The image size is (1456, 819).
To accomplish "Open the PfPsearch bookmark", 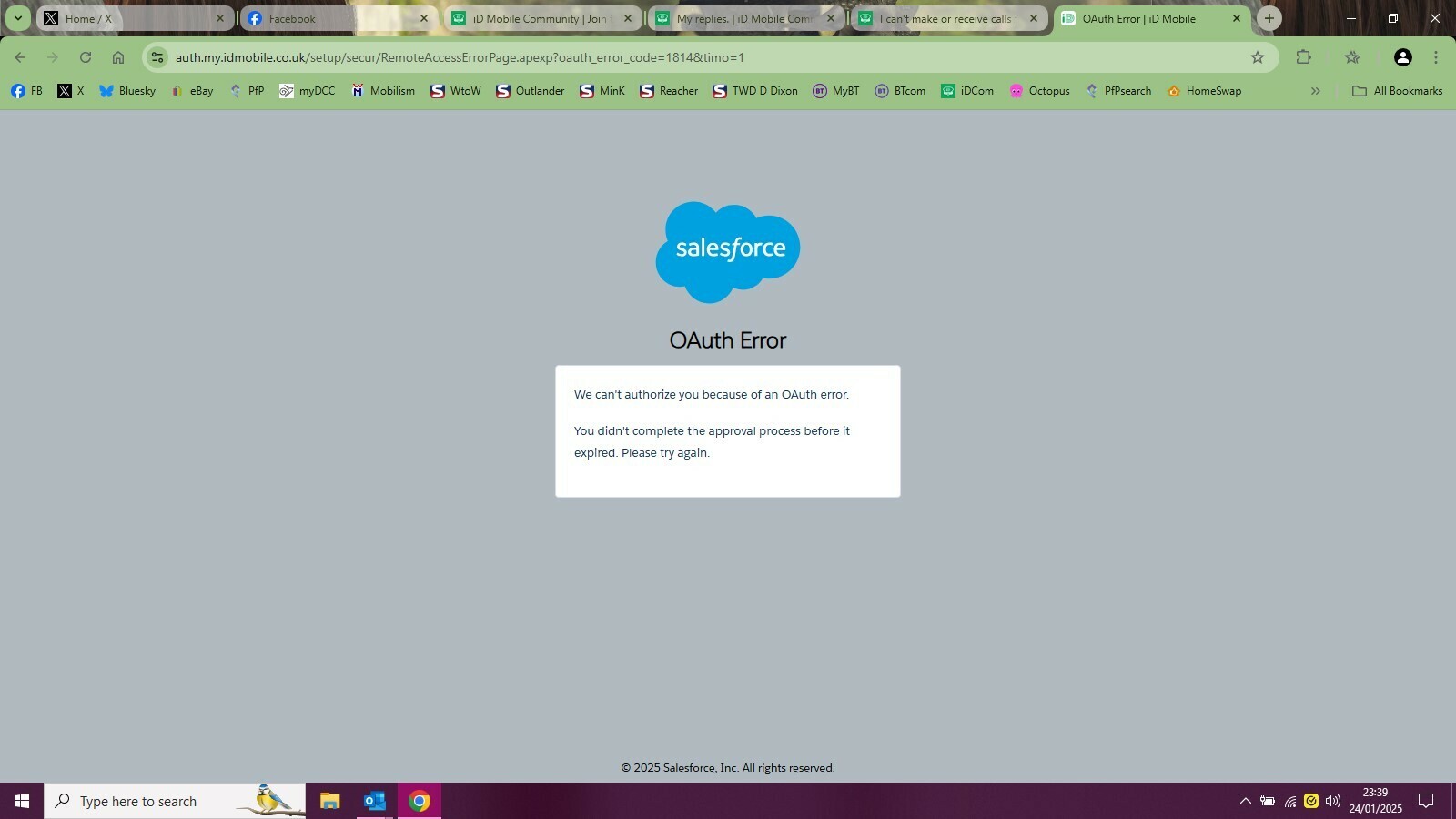I will pos(1118,91).
